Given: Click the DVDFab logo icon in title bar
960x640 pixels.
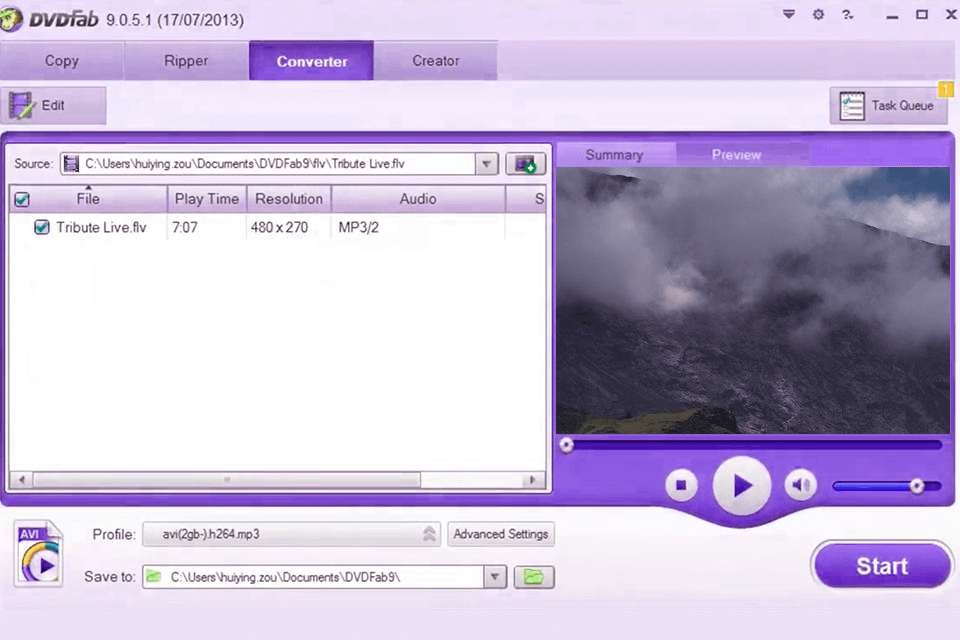Looking at the screenshot, I should point(12,19).
